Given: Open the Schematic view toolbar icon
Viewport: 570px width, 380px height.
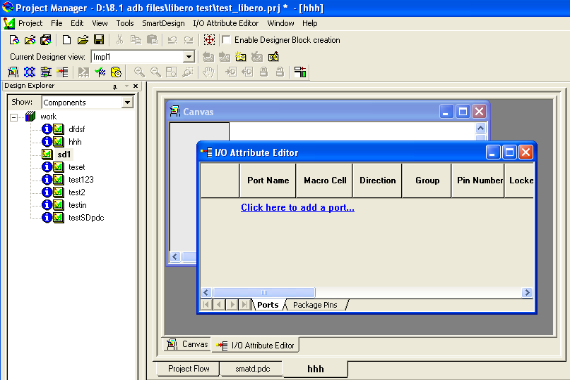Looking at the screenshot, I should point(46,72).
